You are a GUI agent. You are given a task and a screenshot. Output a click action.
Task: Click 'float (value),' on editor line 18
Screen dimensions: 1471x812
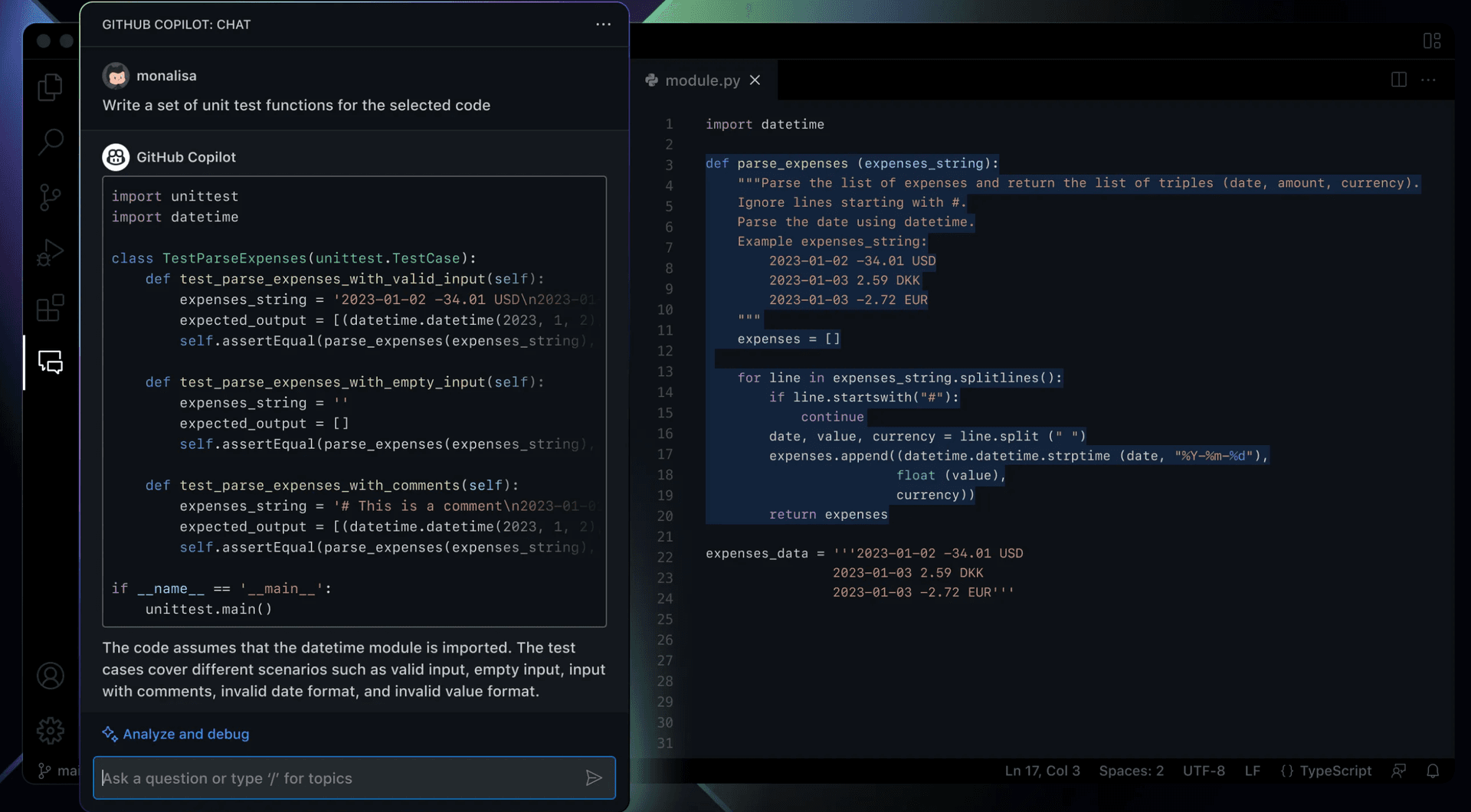pos(951,476)
